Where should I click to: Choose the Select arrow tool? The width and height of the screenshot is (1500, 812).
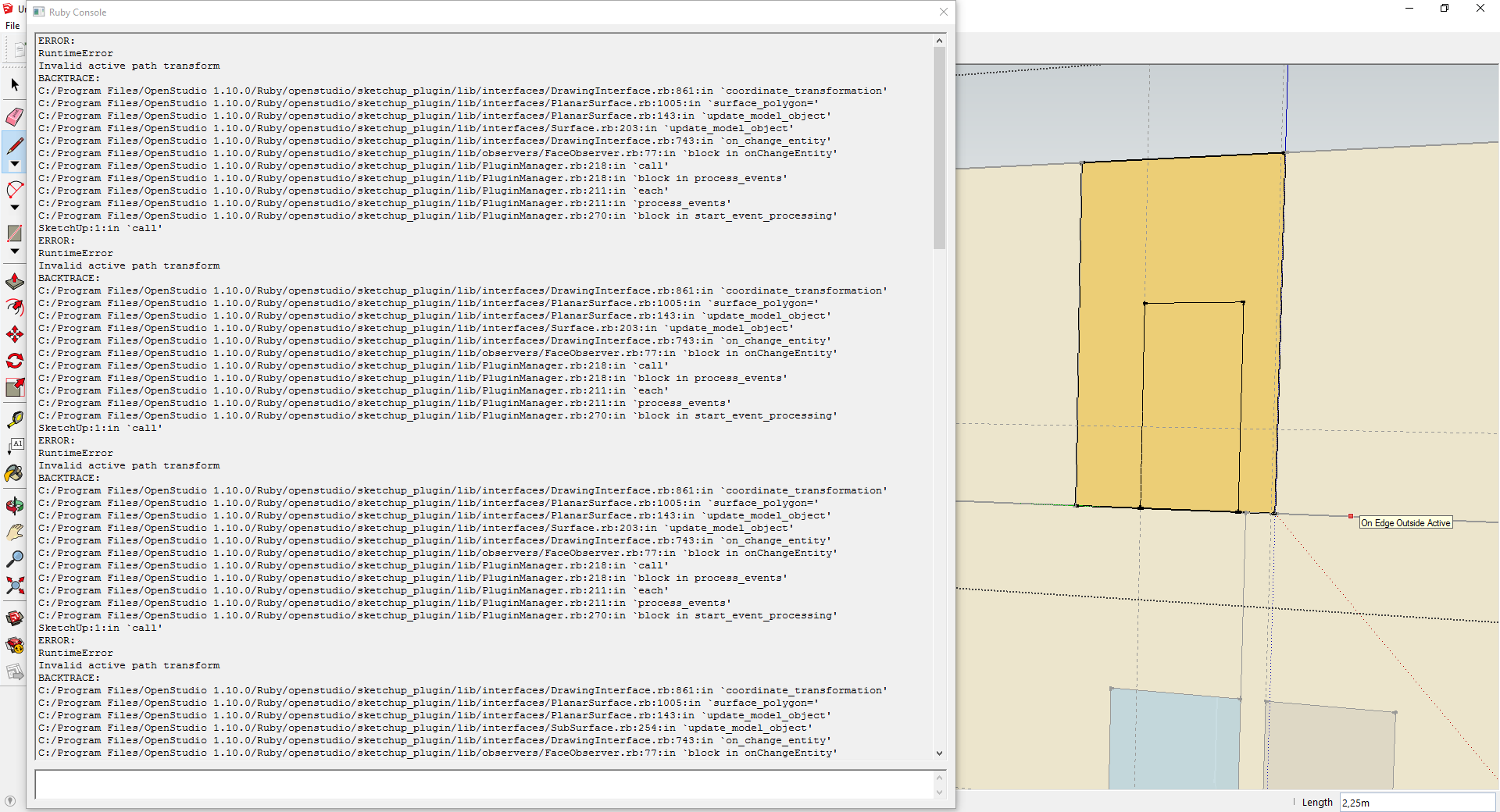coord(14,84)
